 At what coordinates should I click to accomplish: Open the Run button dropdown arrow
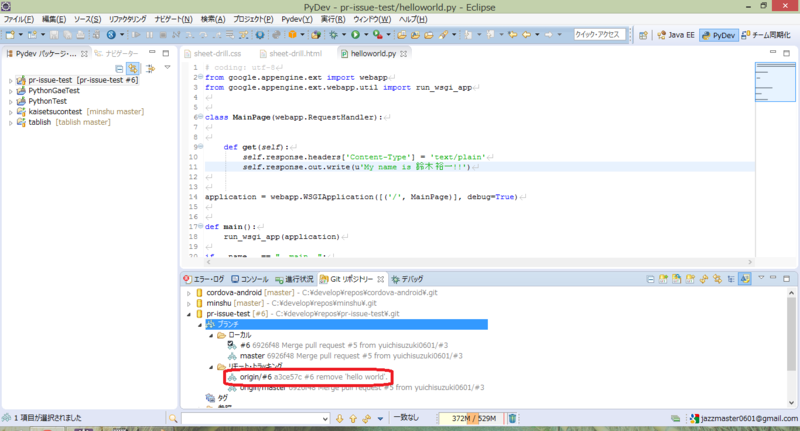366,35
